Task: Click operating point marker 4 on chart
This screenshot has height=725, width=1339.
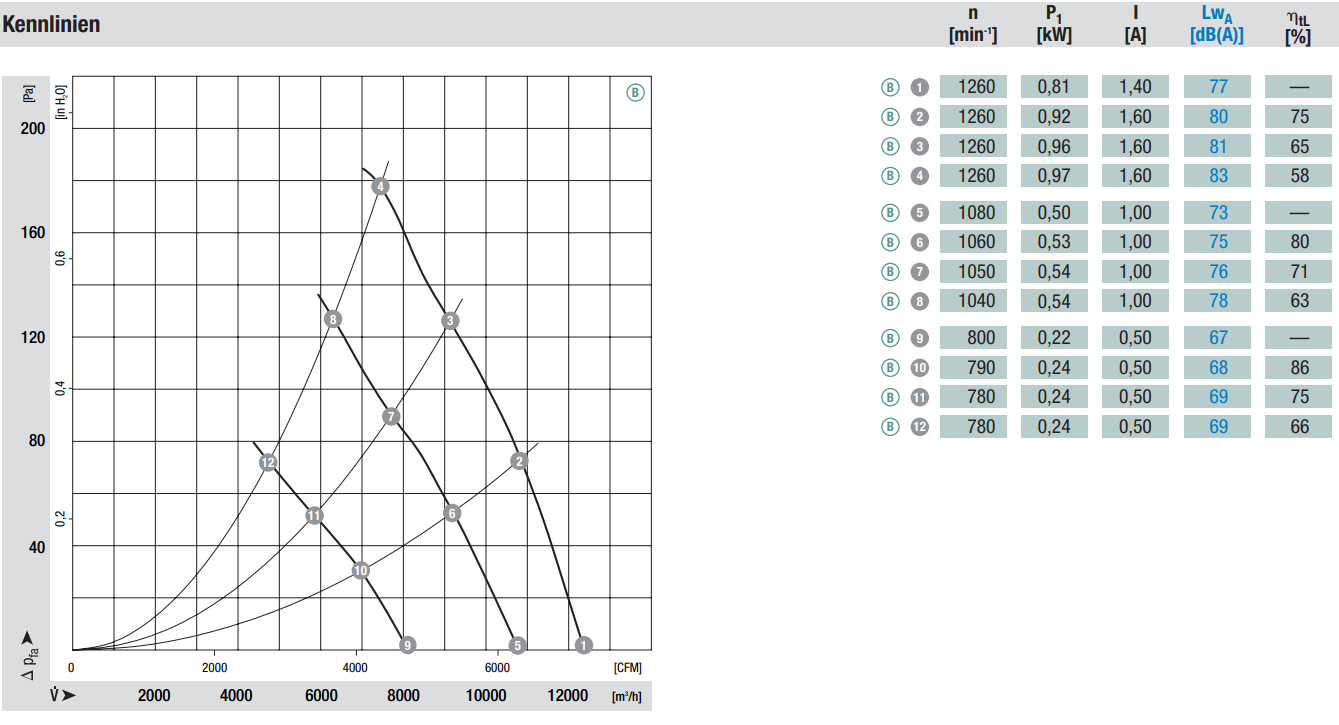Action: 380,187
